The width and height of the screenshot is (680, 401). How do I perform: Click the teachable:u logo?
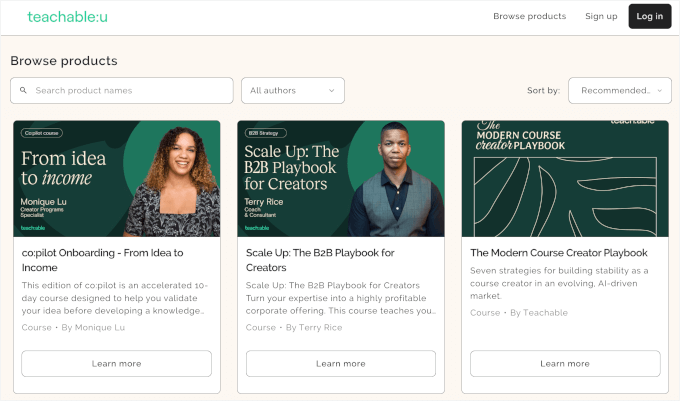[x=68, y=16]
